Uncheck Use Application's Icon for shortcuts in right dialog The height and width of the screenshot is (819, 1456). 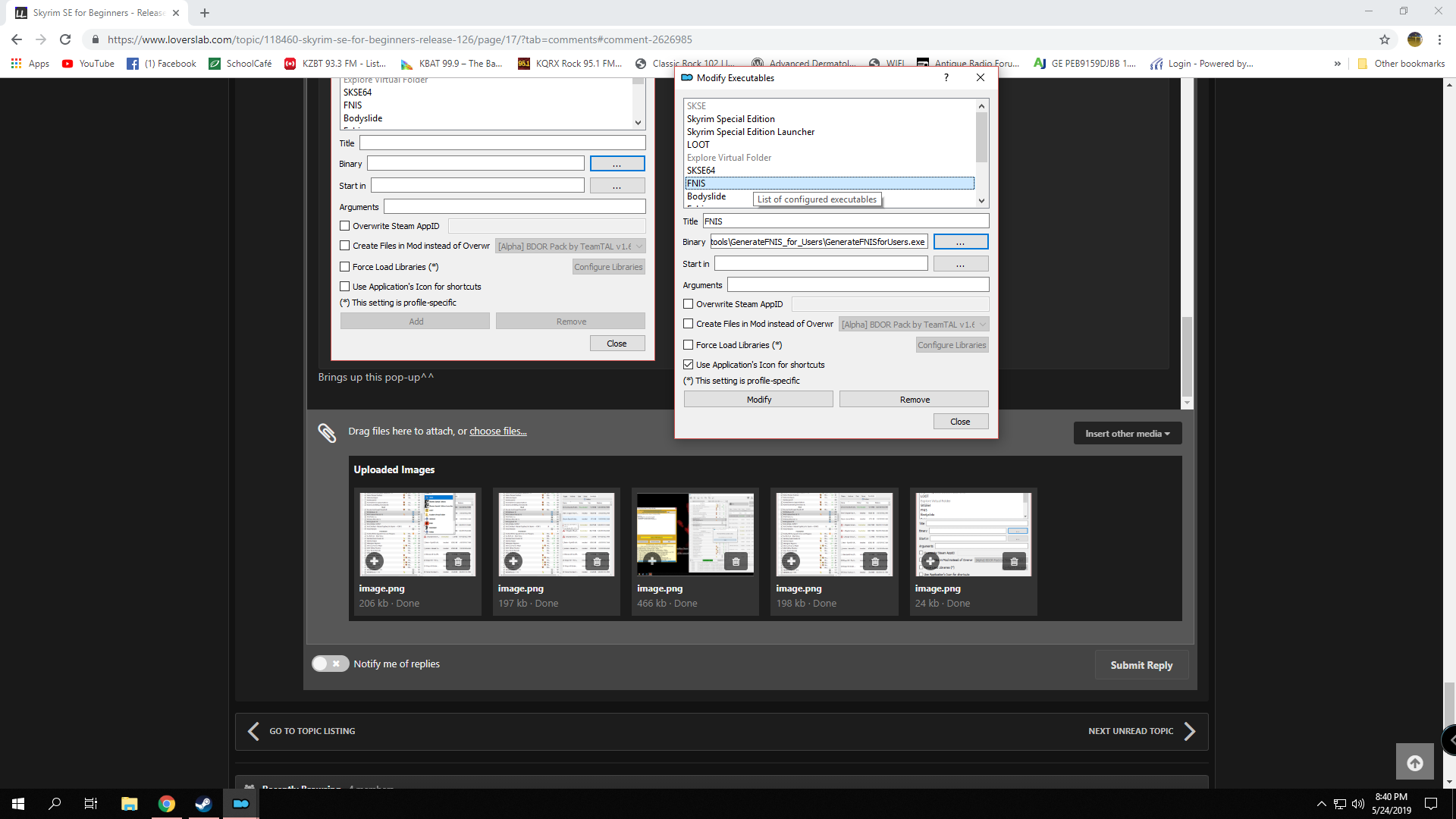point(688,365)
